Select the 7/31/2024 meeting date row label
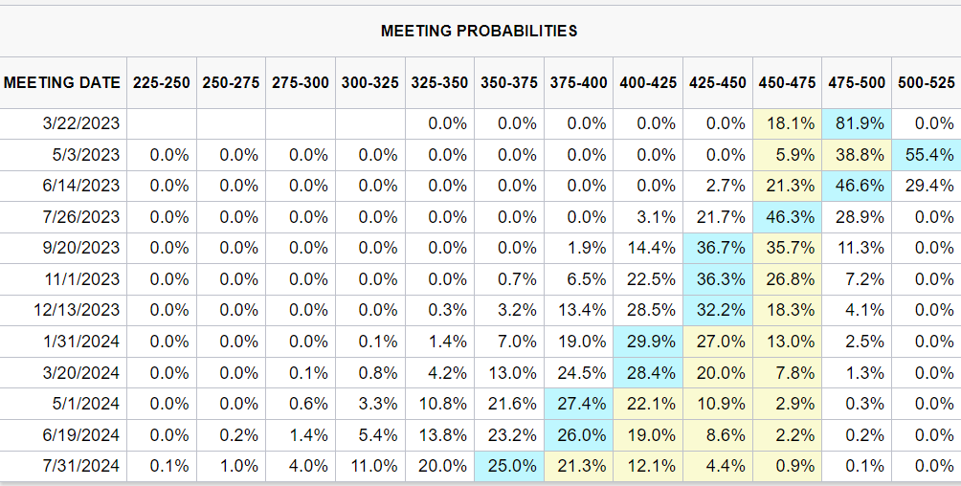The height and width of the screenshot is (486, 961). pyautogui.click(x=80, y=466)
